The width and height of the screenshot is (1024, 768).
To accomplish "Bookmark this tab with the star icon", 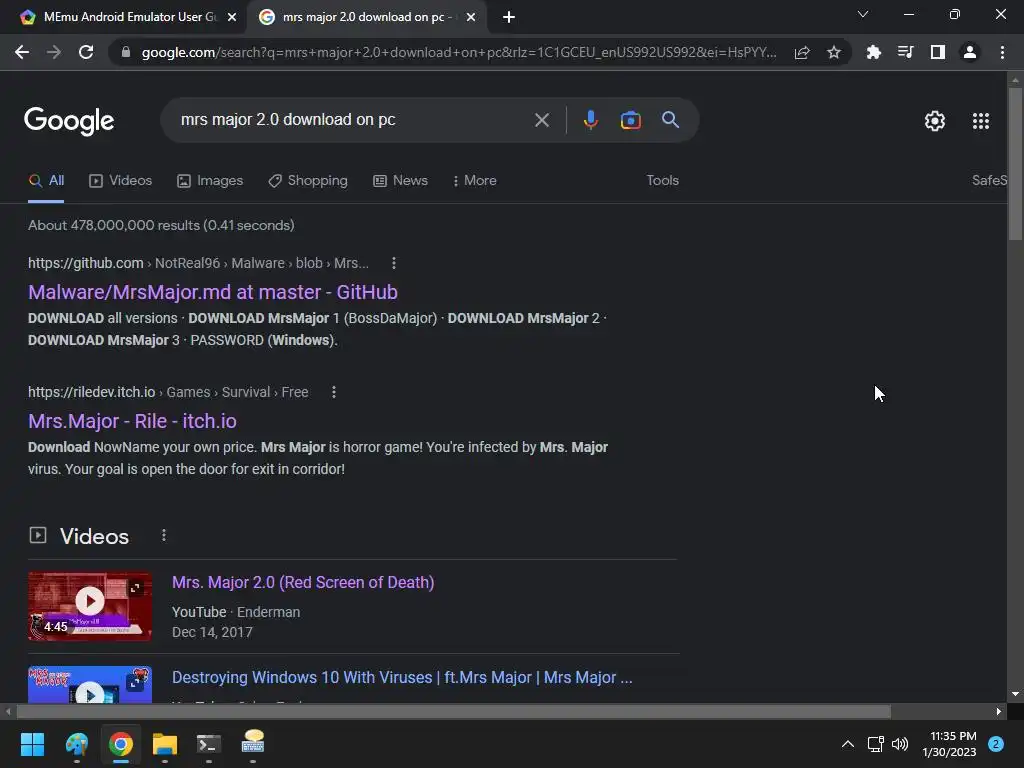I will [834, 52].
